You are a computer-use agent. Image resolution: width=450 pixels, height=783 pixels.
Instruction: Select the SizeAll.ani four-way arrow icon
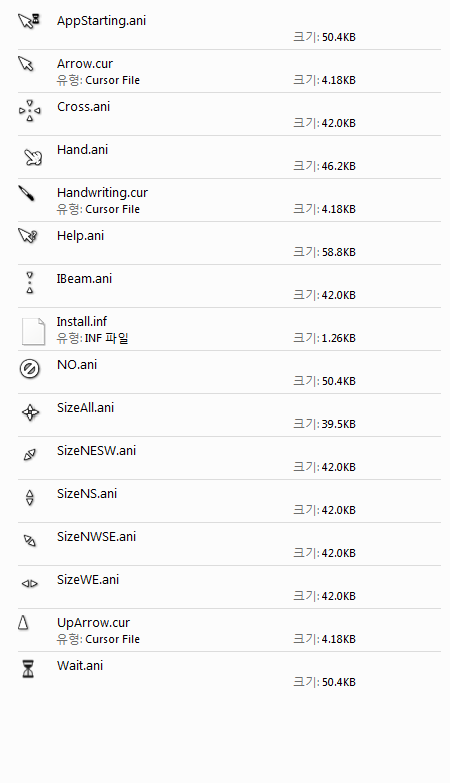click(30, 412)
